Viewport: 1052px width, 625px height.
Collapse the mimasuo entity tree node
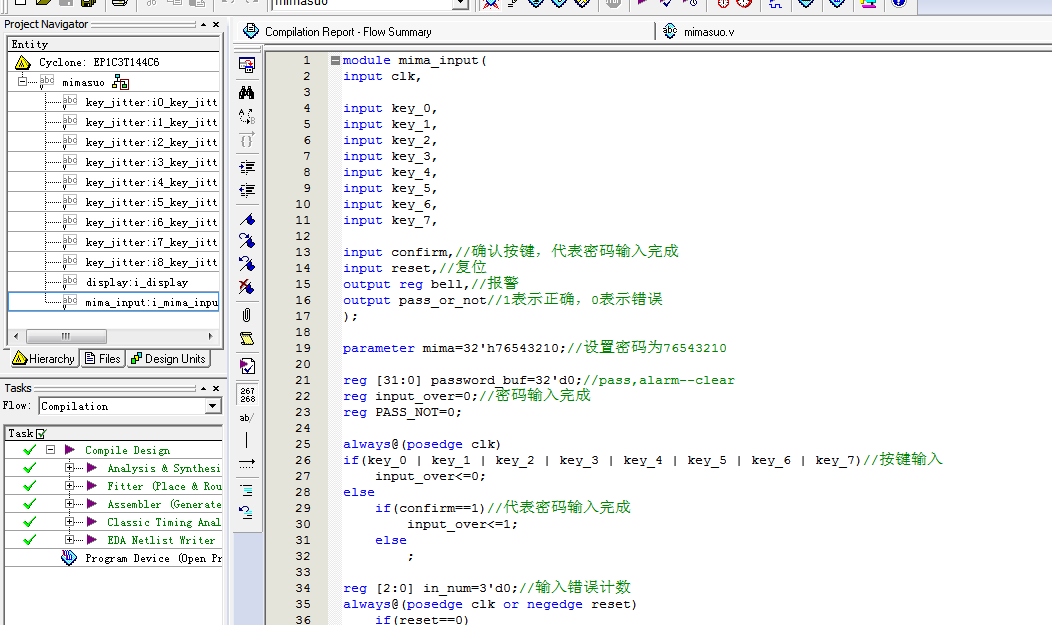click(x=22, y=82)
